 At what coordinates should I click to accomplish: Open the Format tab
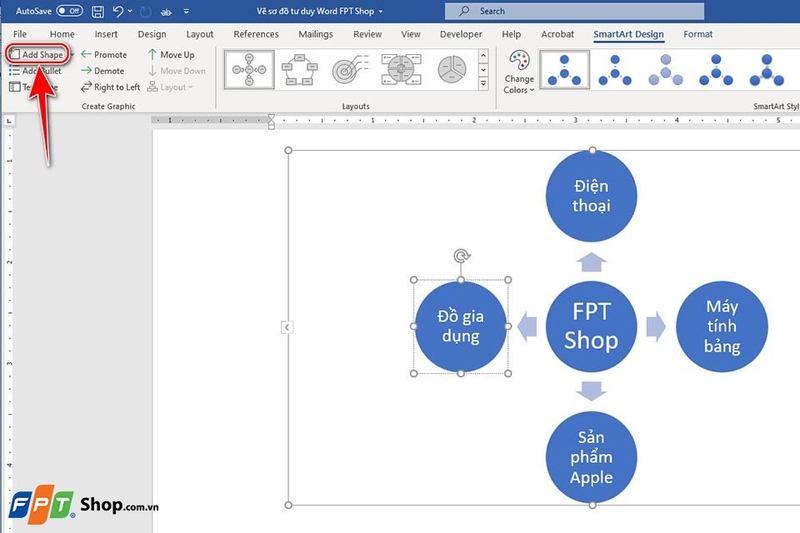(698, 34)
